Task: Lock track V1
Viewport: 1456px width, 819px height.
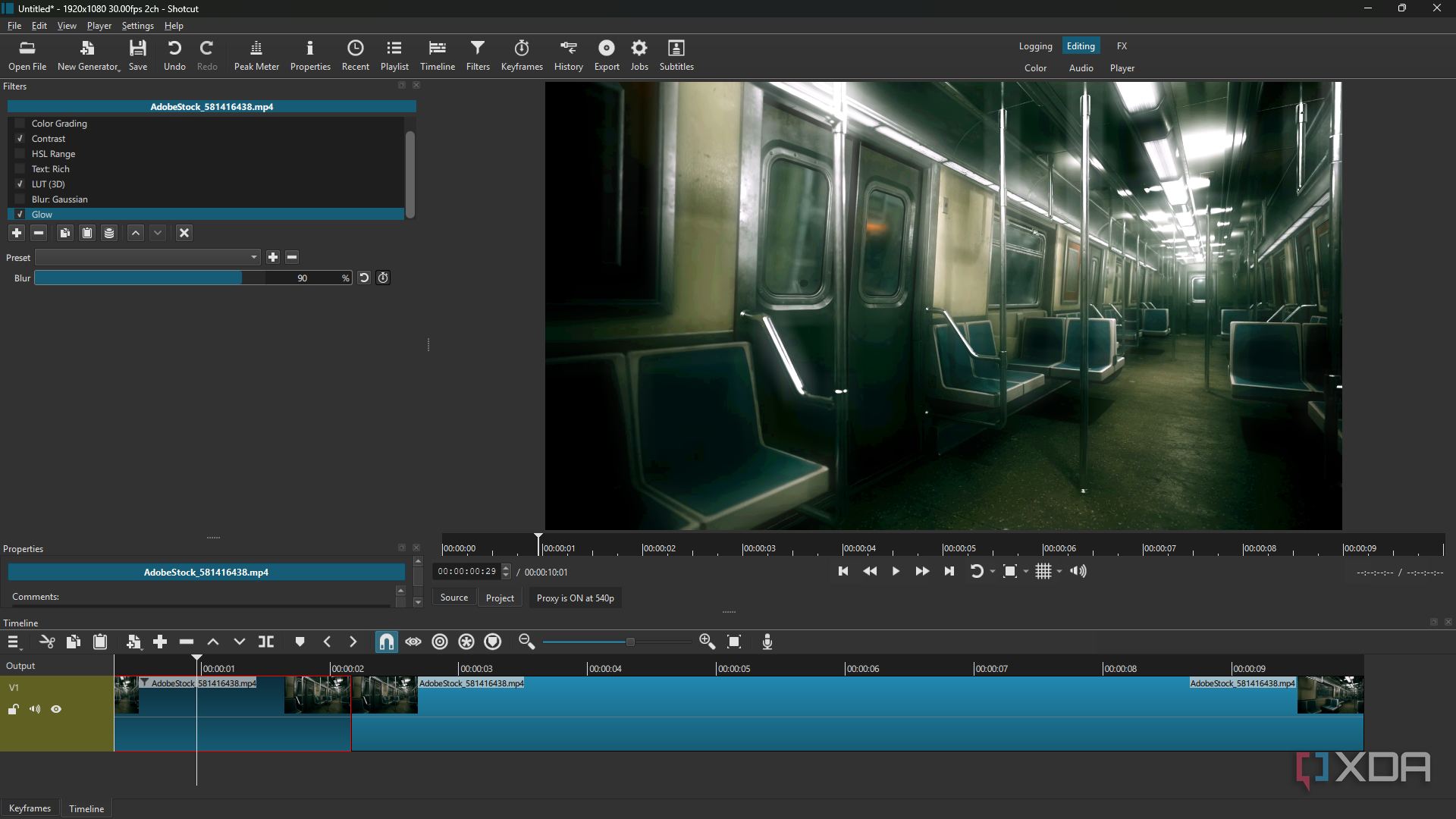Action: (x=14, y=709)
